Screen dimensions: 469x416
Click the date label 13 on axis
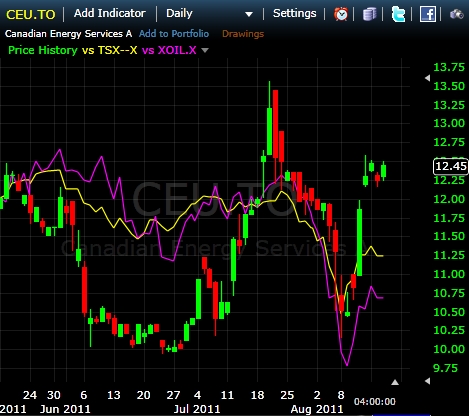tap(114, 395)
